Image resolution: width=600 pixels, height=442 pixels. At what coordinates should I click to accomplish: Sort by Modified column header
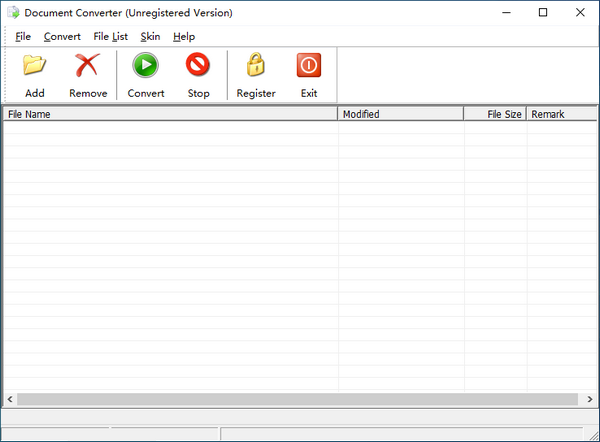coord(400,114)
